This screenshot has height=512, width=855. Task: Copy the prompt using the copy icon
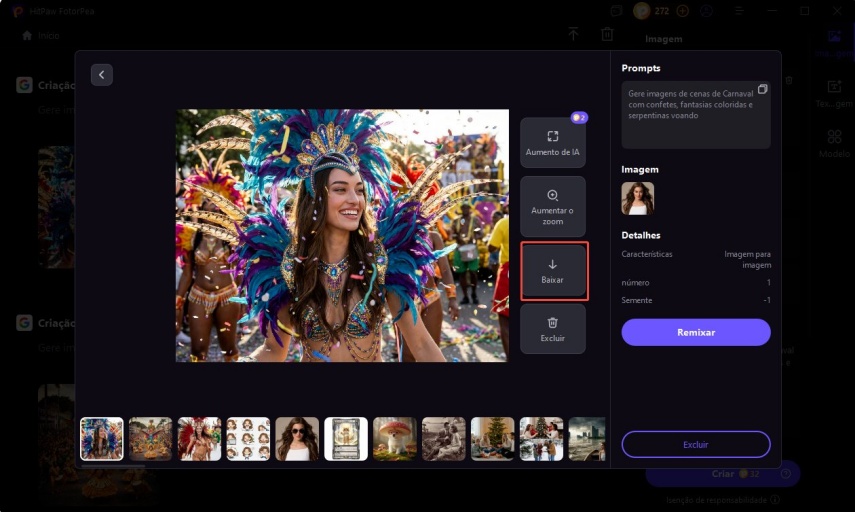point(762,89)
